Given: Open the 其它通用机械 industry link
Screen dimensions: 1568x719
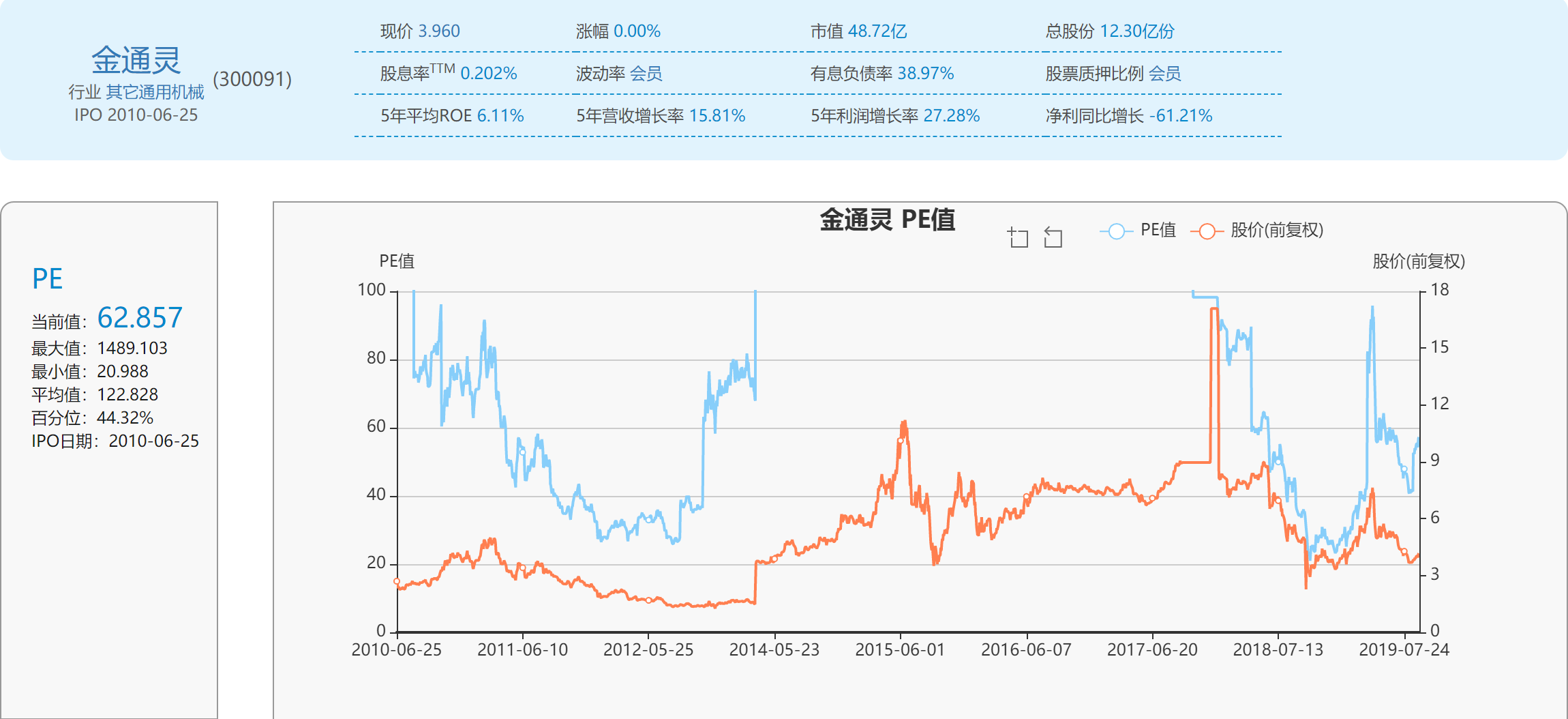Looking at the screenshot, I should click(x=155, y=92).
